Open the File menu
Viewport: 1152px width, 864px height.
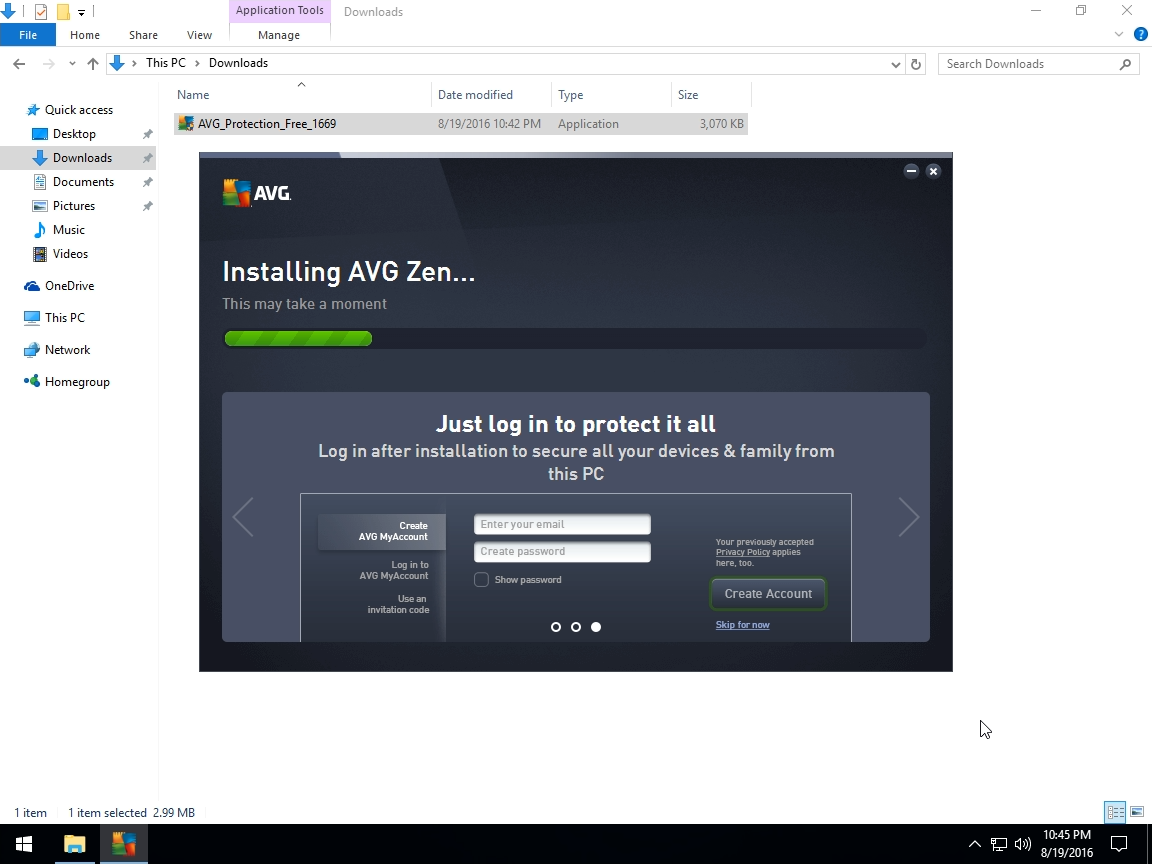coord(28,35)
